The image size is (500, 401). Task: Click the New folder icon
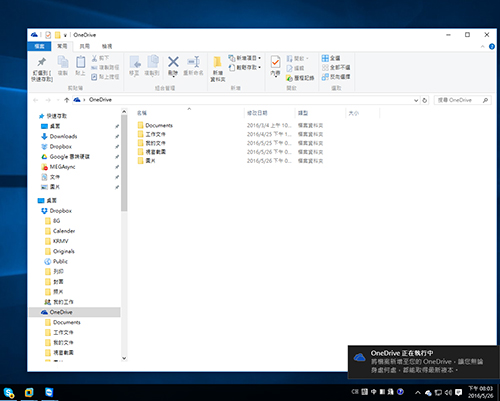click(x=217, y=62)
